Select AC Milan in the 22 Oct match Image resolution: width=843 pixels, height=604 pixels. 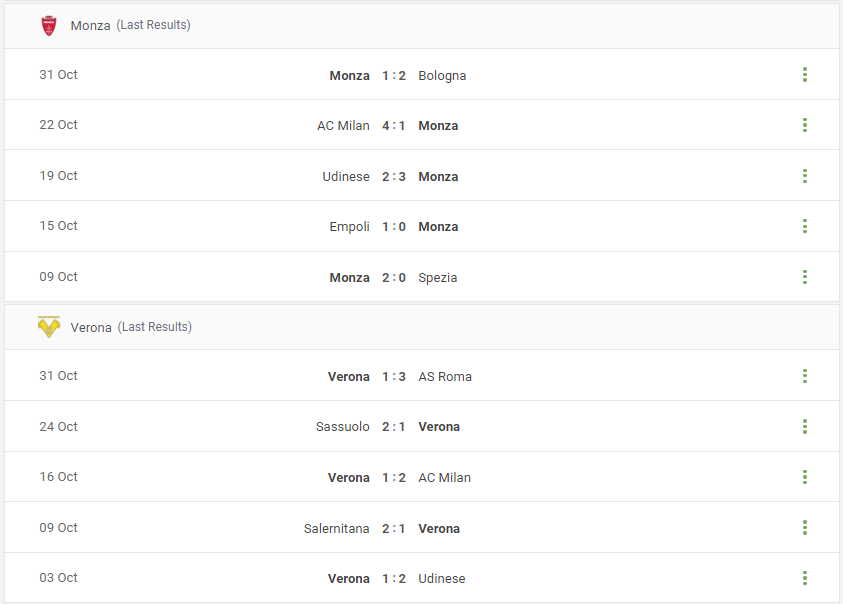[343, 125]
